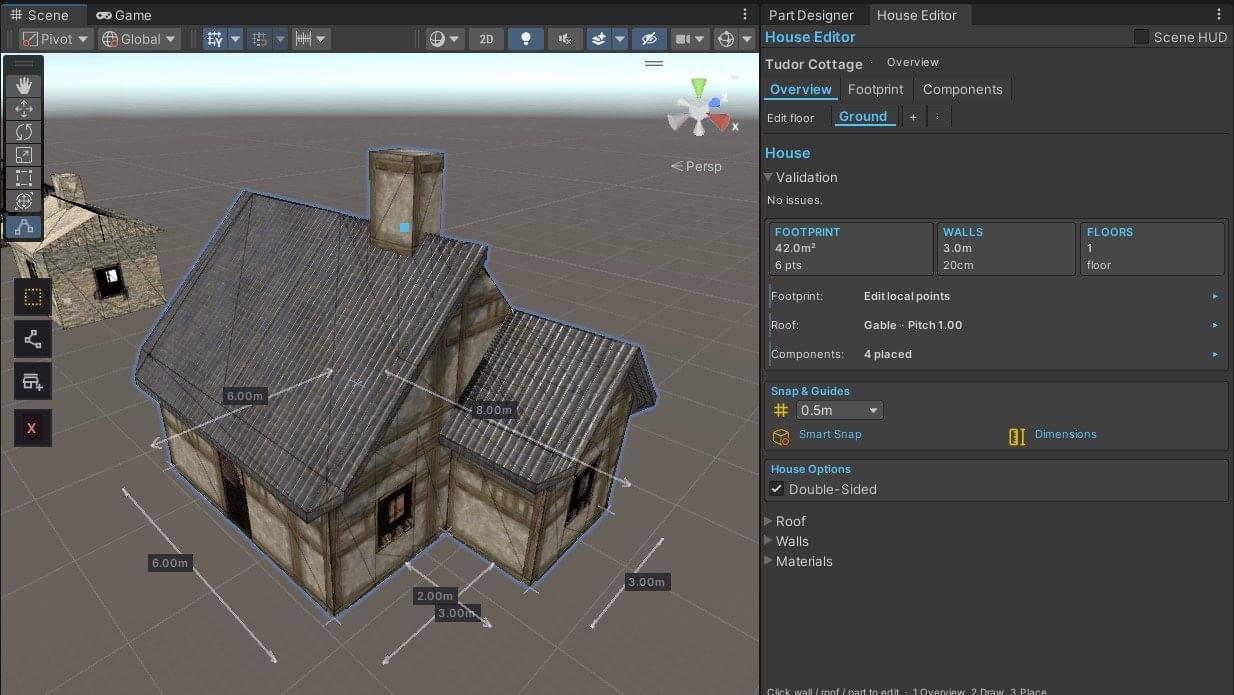Open Roof Gable Pitch 1.00 row
This screenshot has width=1234, height=695.
tap(995, 325)
